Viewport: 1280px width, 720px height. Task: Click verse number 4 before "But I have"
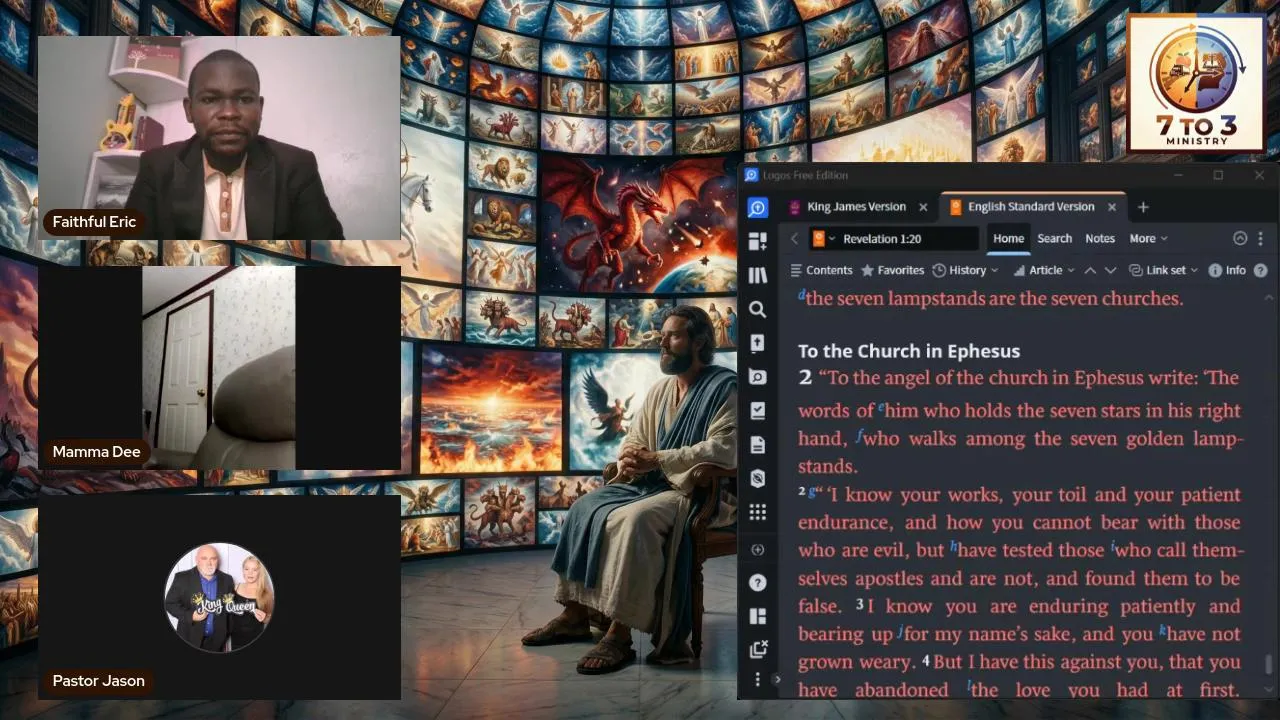click(926, 660)
